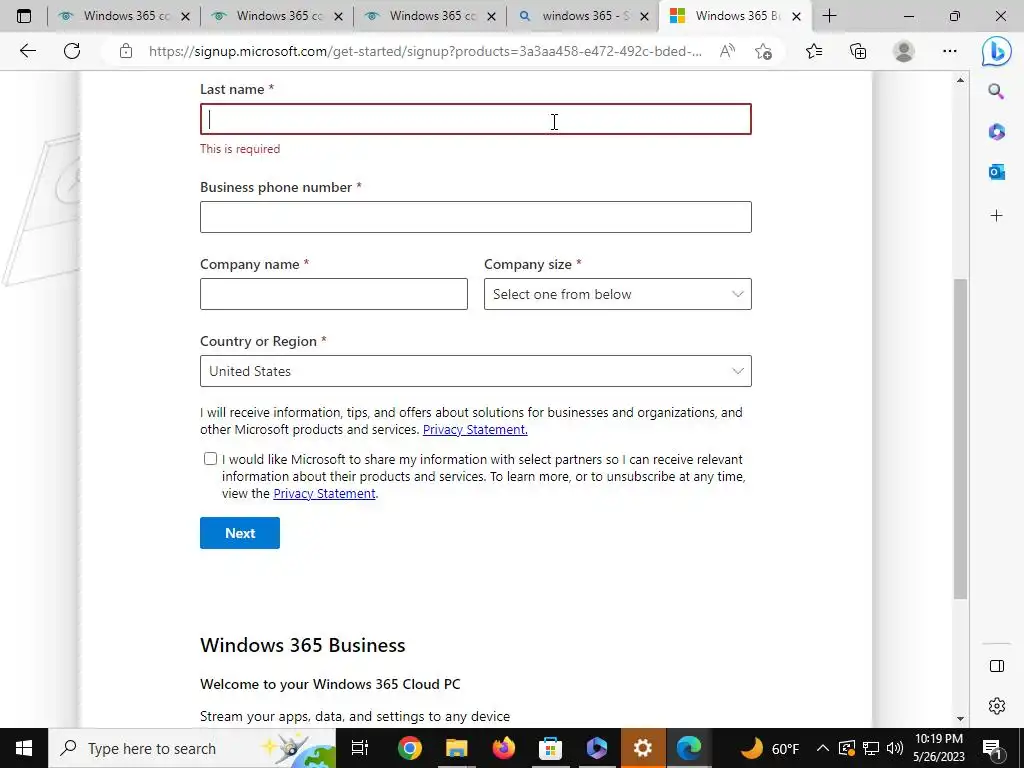Switch to windows 365 search tab
1024x768 pixels.
click(583, 16)
